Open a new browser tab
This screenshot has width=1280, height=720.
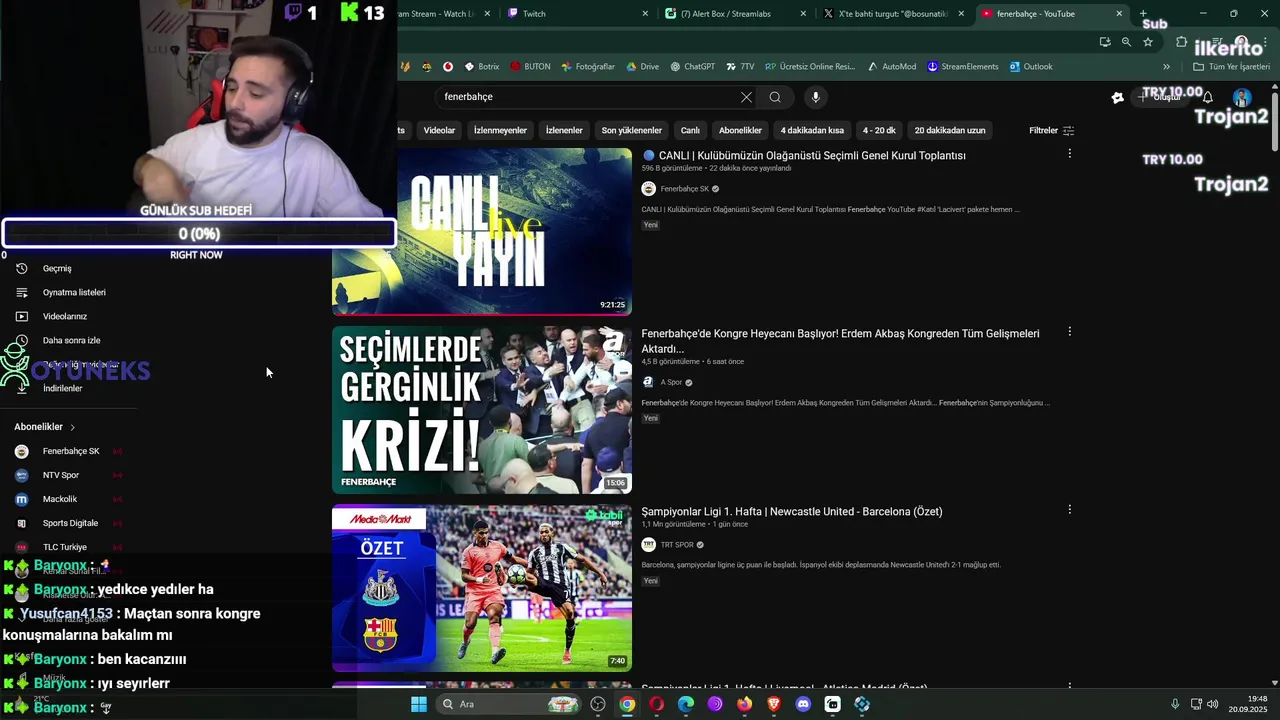click(x=1143, y=14)
